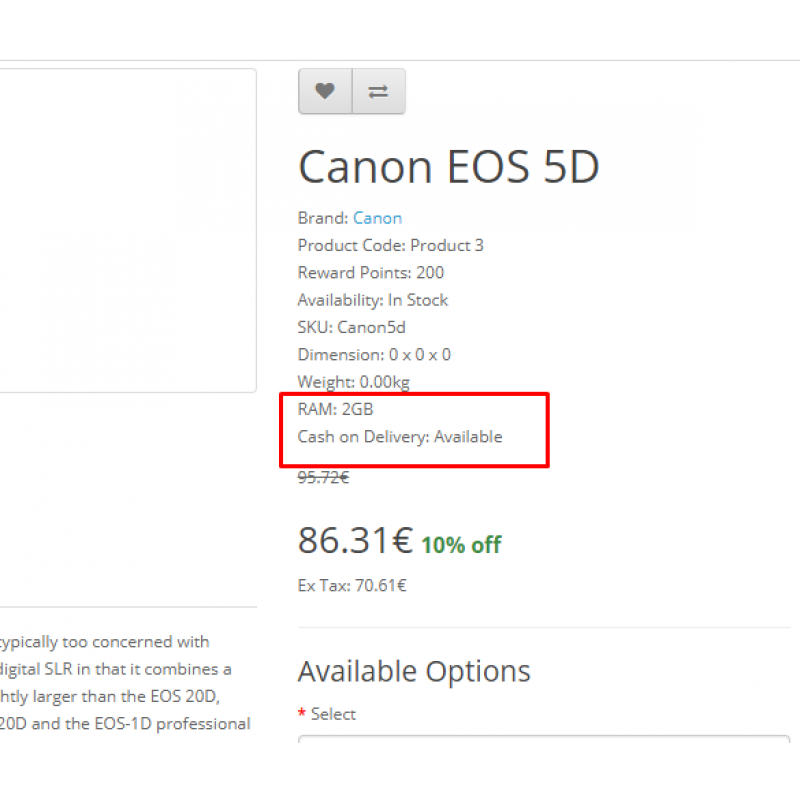
Task: Add Canon EOS 5D to wish list
Action: click(x=325, y=91)
